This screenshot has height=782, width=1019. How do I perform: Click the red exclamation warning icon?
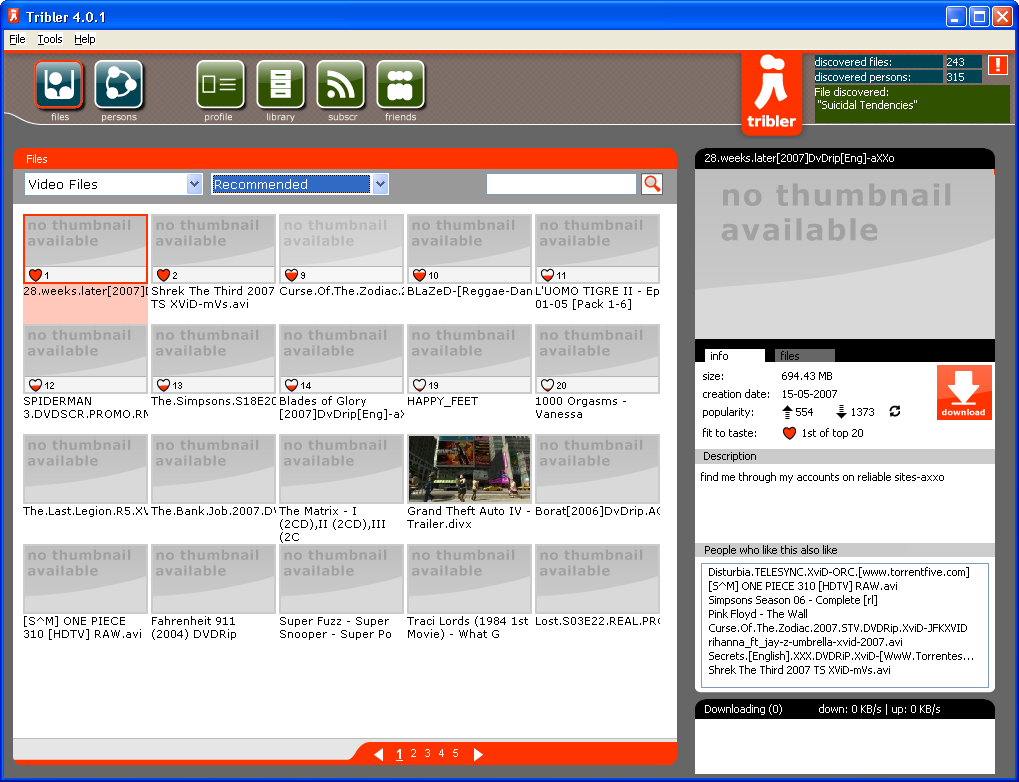tap(998, 65)
